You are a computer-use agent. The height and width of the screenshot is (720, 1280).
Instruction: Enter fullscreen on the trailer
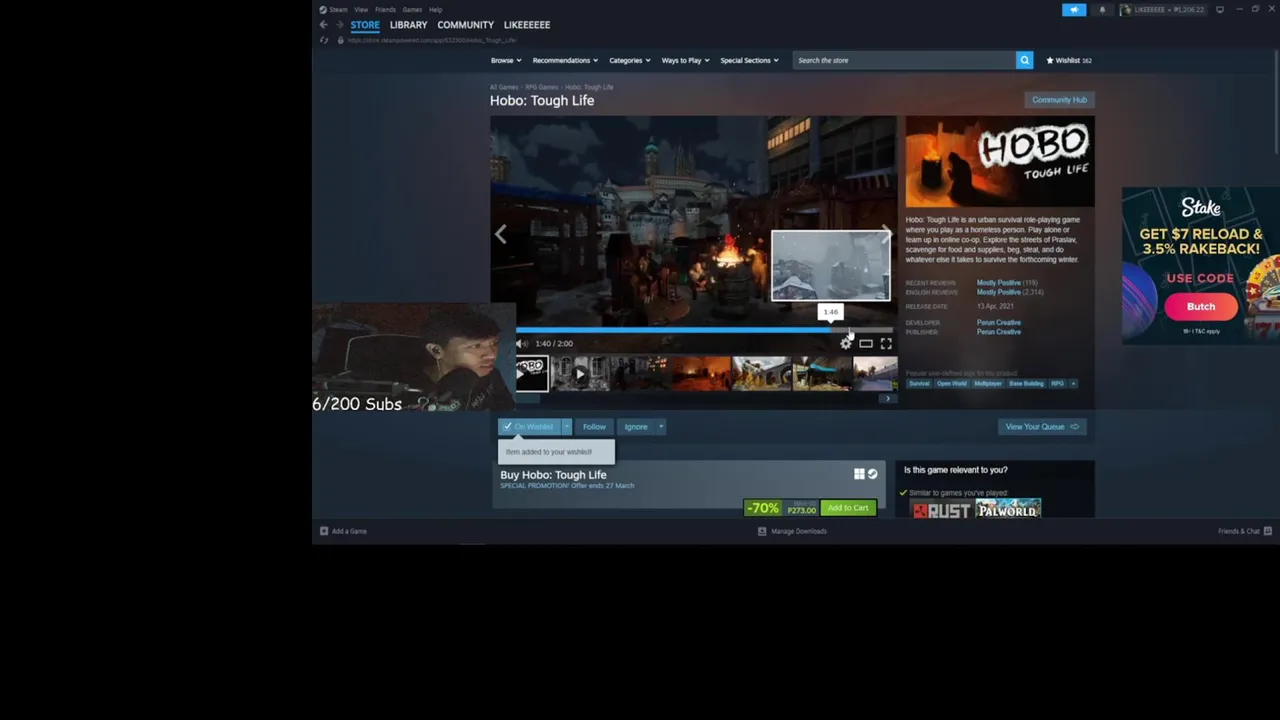click(886, 344)
